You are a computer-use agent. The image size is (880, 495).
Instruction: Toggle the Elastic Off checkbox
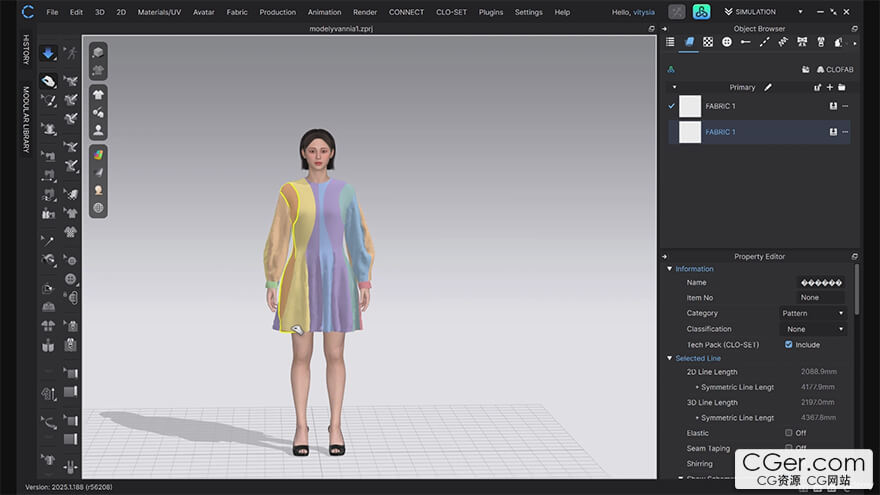[x=789, y=433]
